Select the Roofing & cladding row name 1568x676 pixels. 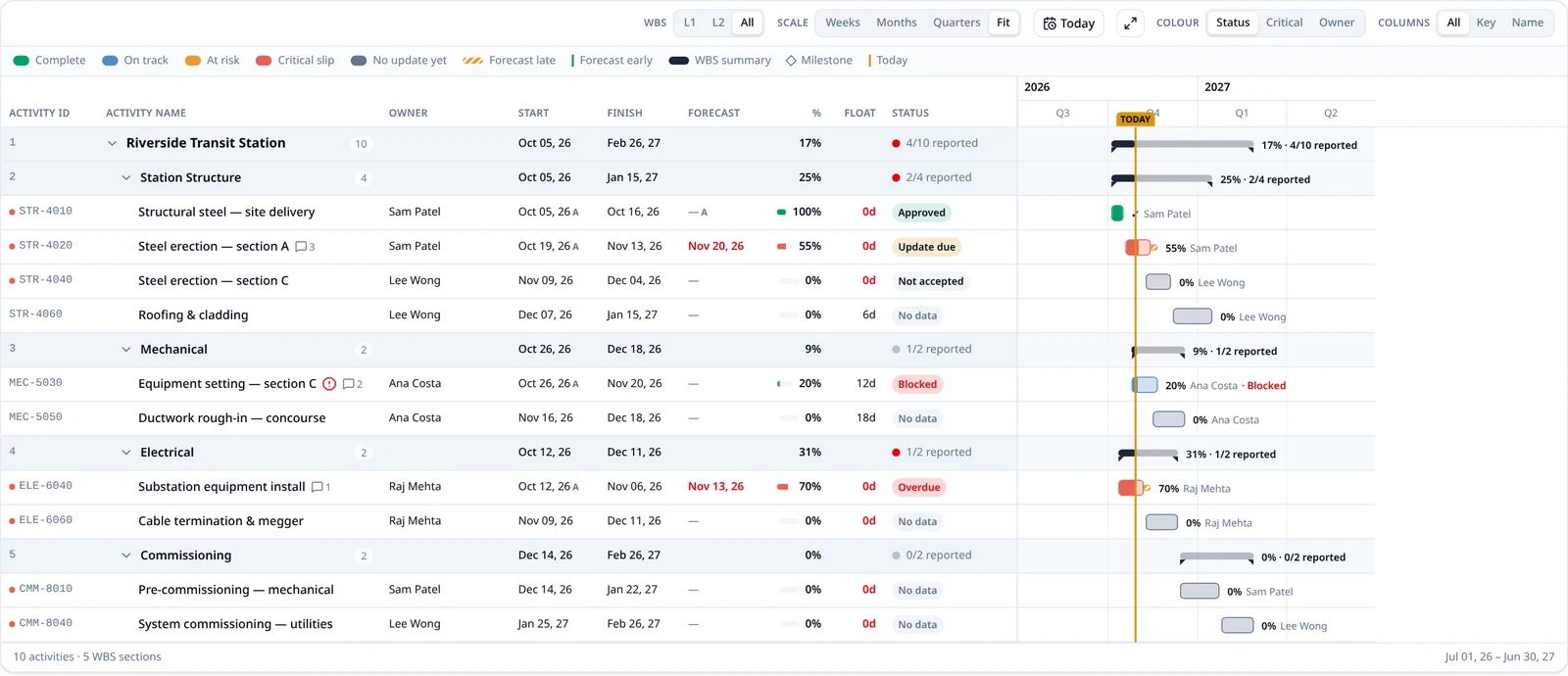(193, 315)
